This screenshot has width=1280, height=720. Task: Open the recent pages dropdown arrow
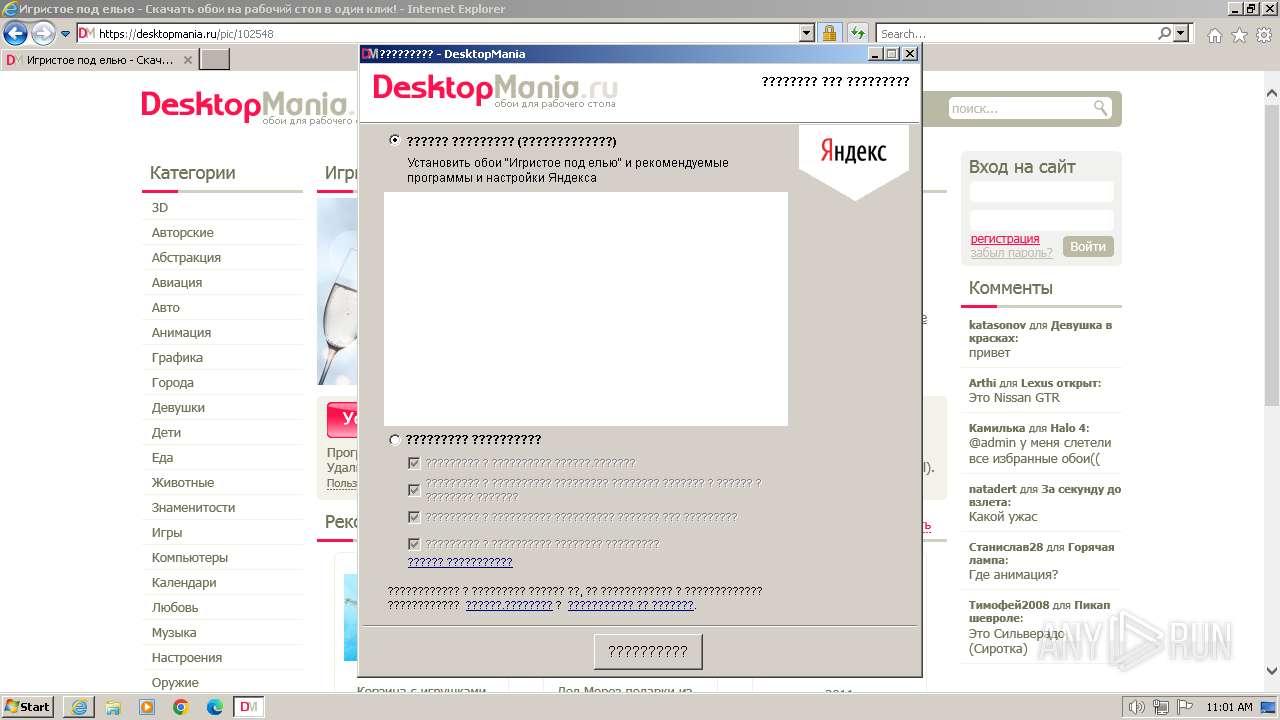click(x=65, y=34)
